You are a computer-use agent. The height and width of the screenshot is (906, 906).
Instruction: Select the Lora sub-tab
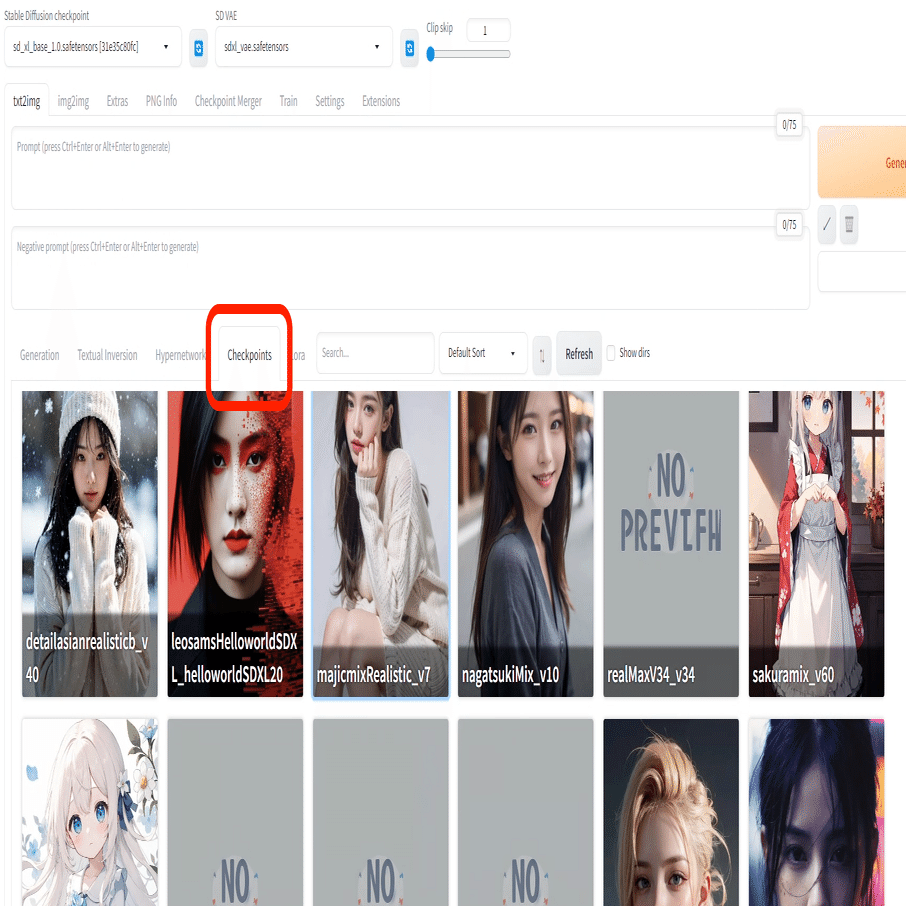pyautogui.click(x=298, y=355)
